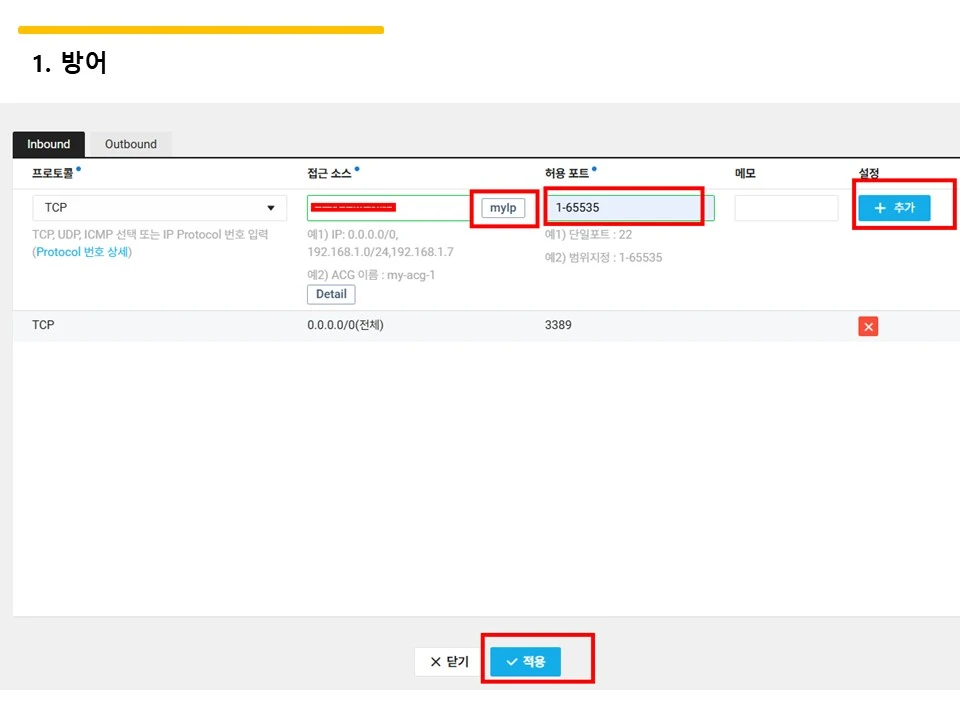Click the 프로토콜 column header

(x=53, y=173)
